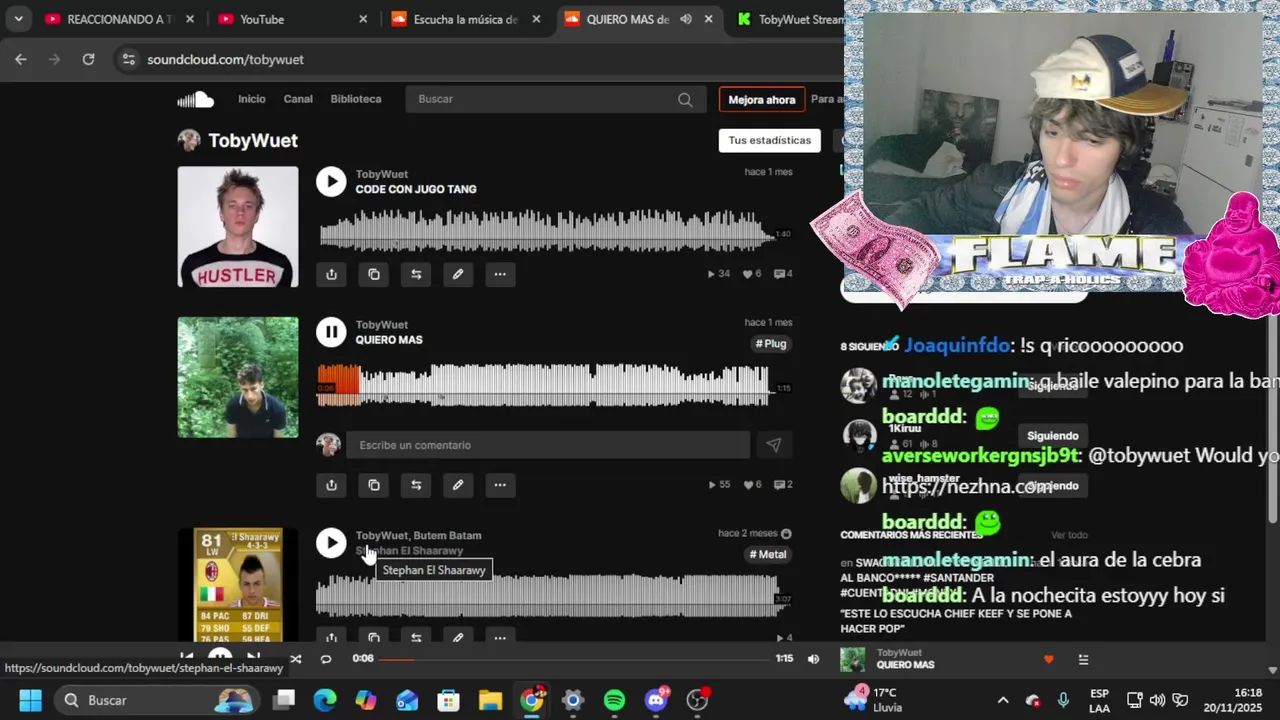The width and height of the screenshot is (1280, 720).
Task: Open HUSTLER artwork thumbnail
Action: point(238,227)
